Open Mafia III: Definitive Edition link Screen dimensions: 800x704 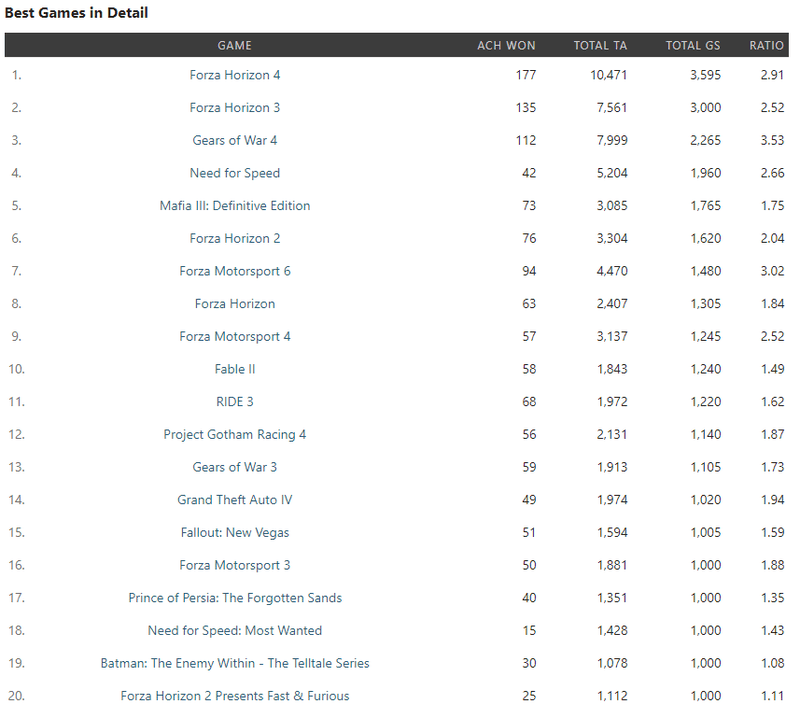(x=235, y=206)
